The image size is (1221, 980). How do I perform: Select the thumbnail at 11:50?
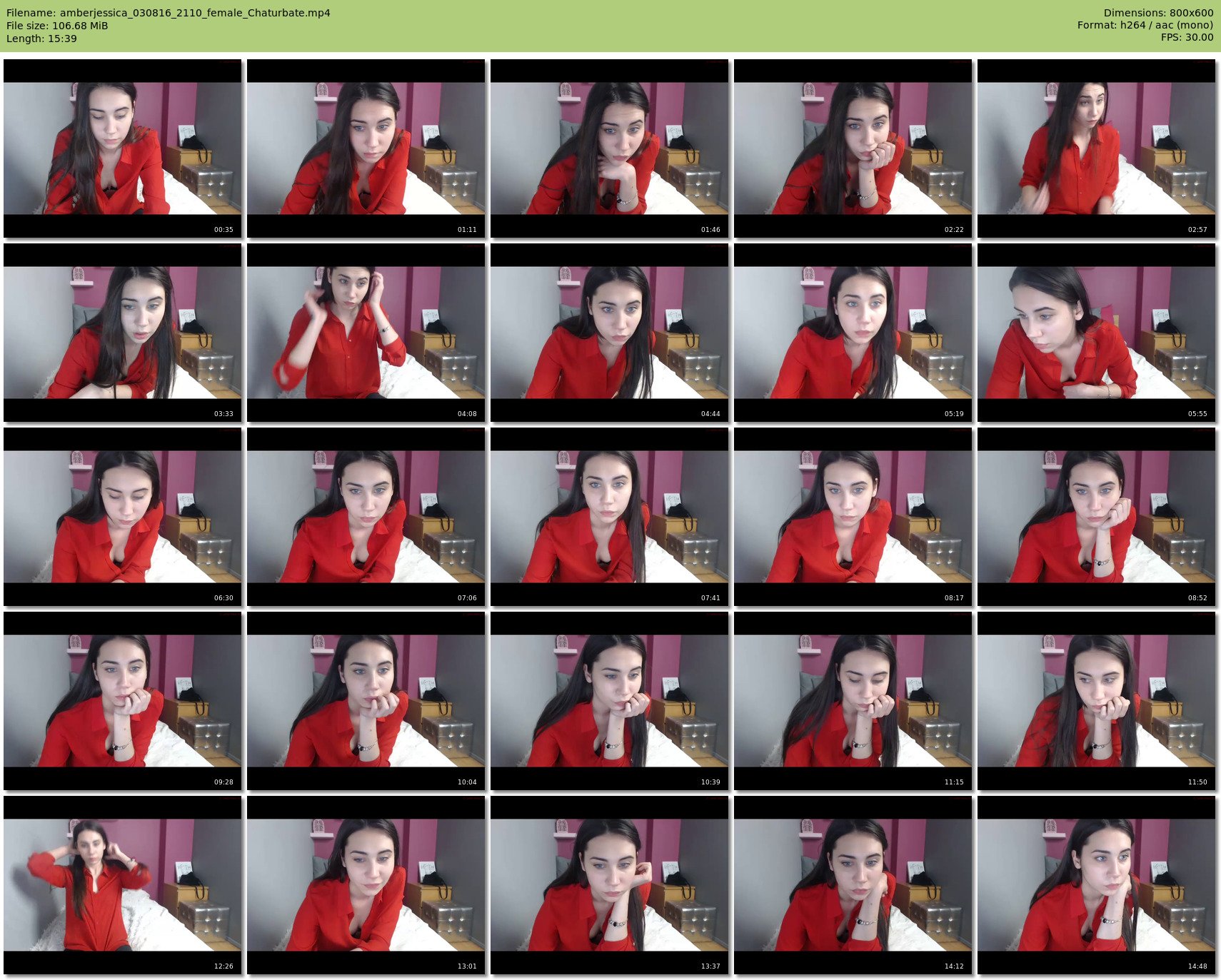click(1097, 701)
